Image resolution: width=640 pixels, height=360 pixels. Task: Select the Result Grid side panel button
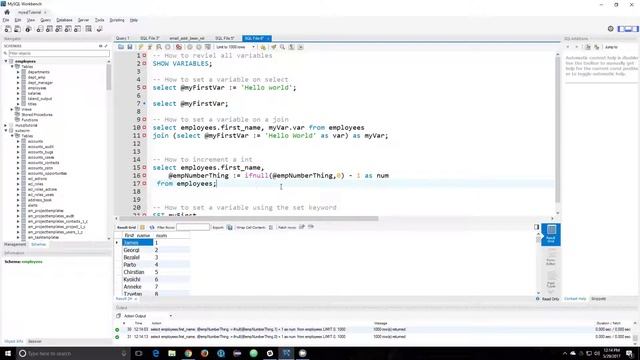[551, 234]
